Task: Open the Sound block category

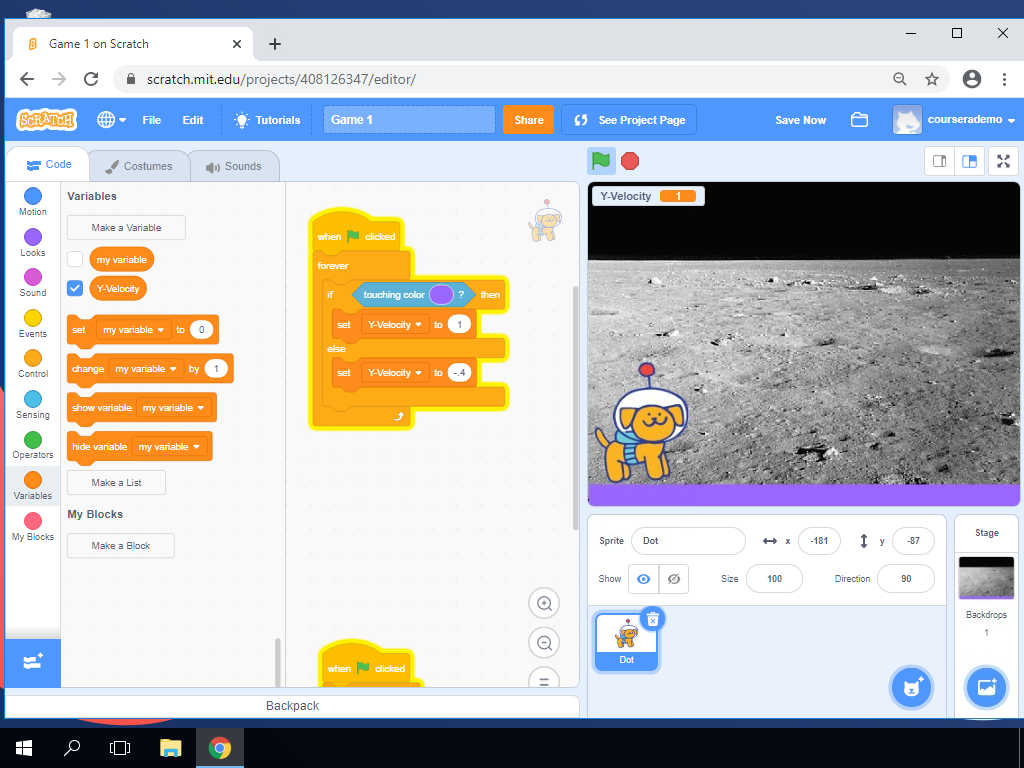Action: tap(33, 283)
